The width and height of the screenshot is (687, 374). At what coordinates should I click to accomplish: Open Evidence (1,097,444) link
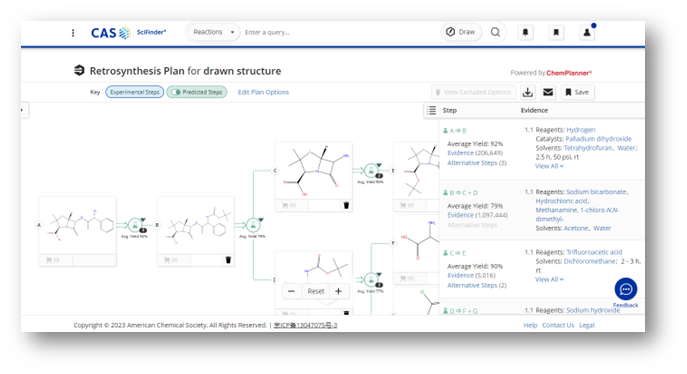click(477, 215)
